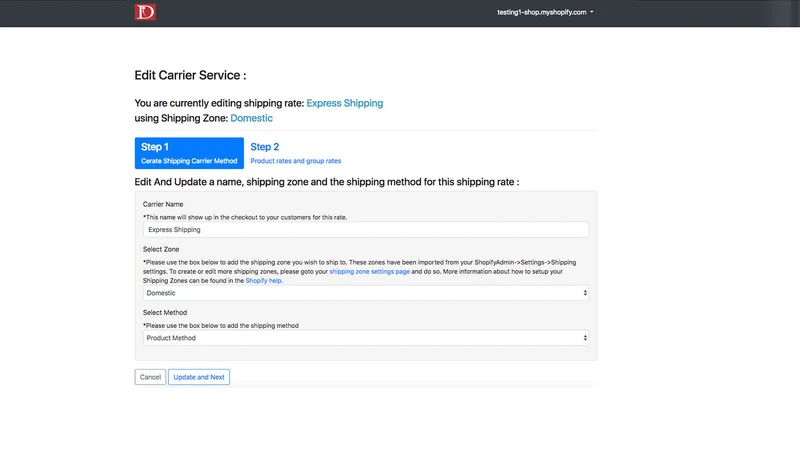800x450 pixels.
Task: Click the Express Shipping rate name in the heading
Action: coord(344,103)
